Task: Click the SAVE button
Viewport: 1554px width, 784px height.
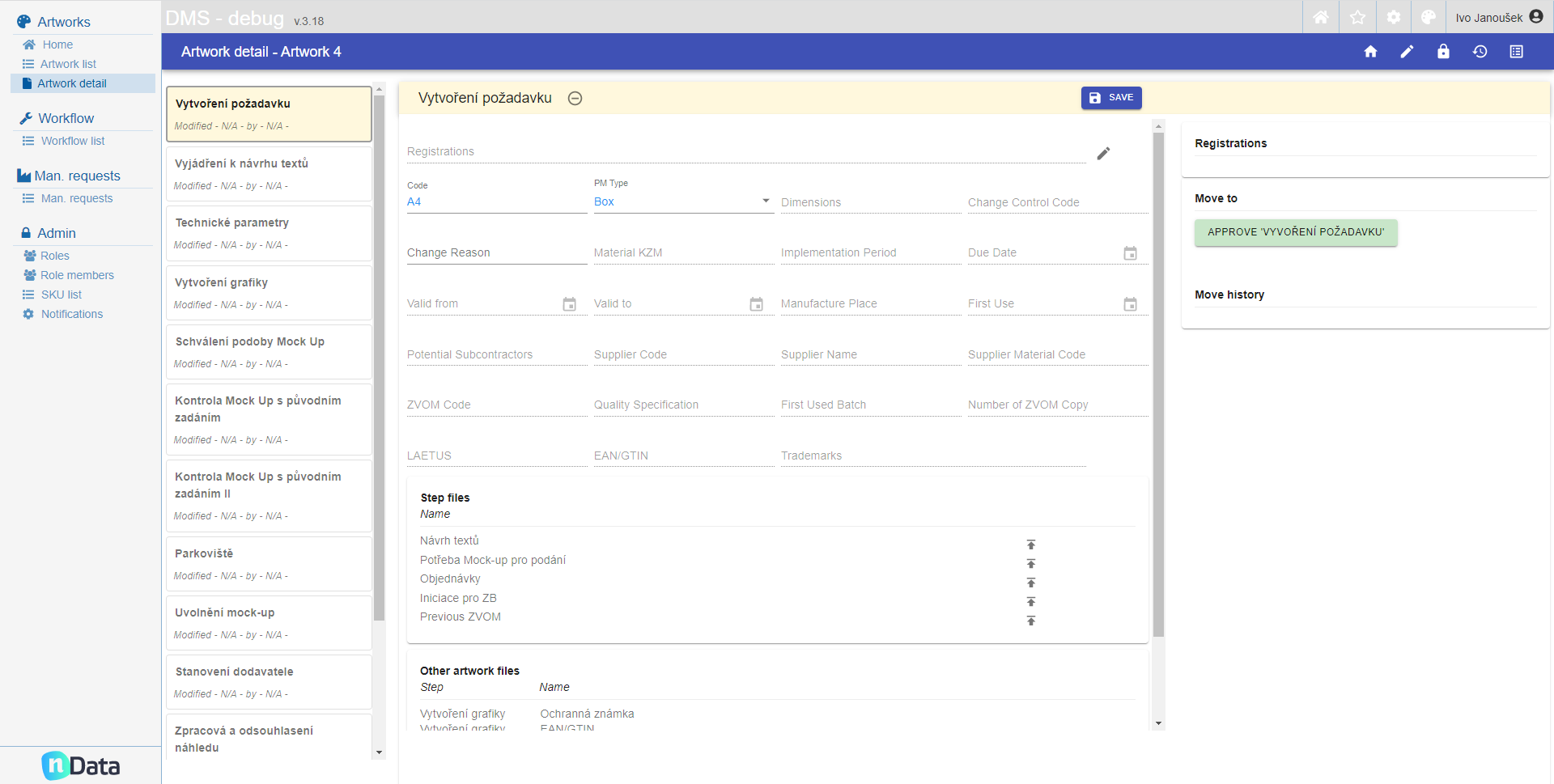Action: pos(1111,98)
